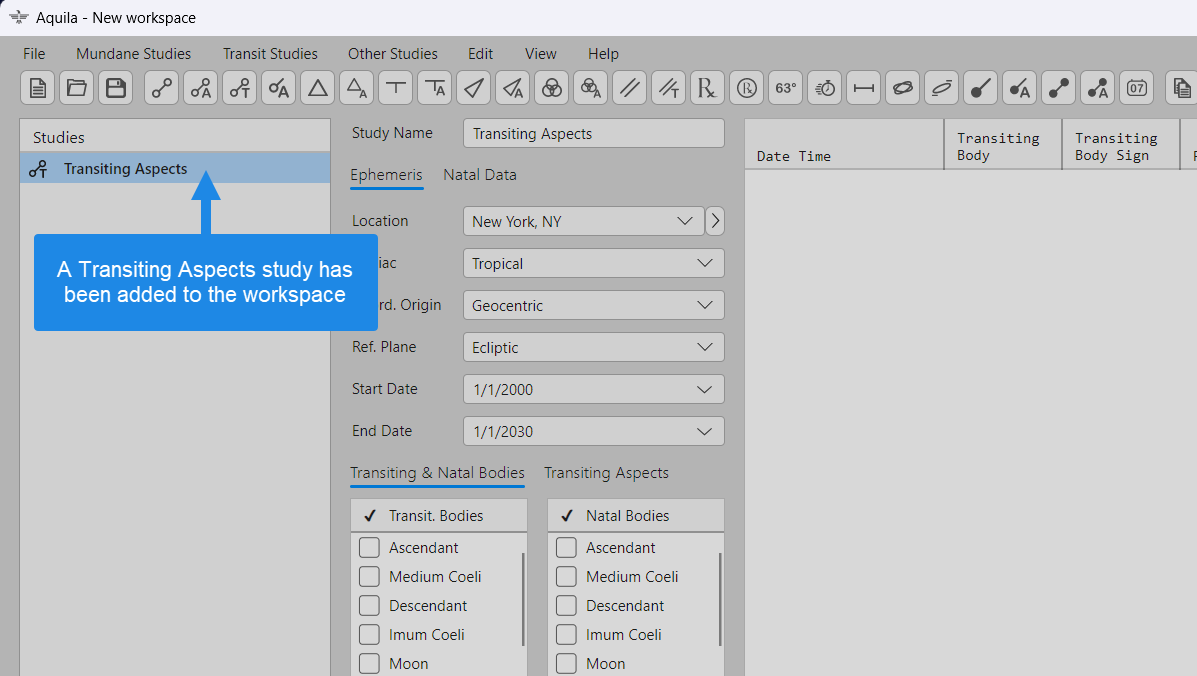Screen dimensions: 1197x676
Task: Click the plain T-bar toolbar icon
Action: pos(395,88)
